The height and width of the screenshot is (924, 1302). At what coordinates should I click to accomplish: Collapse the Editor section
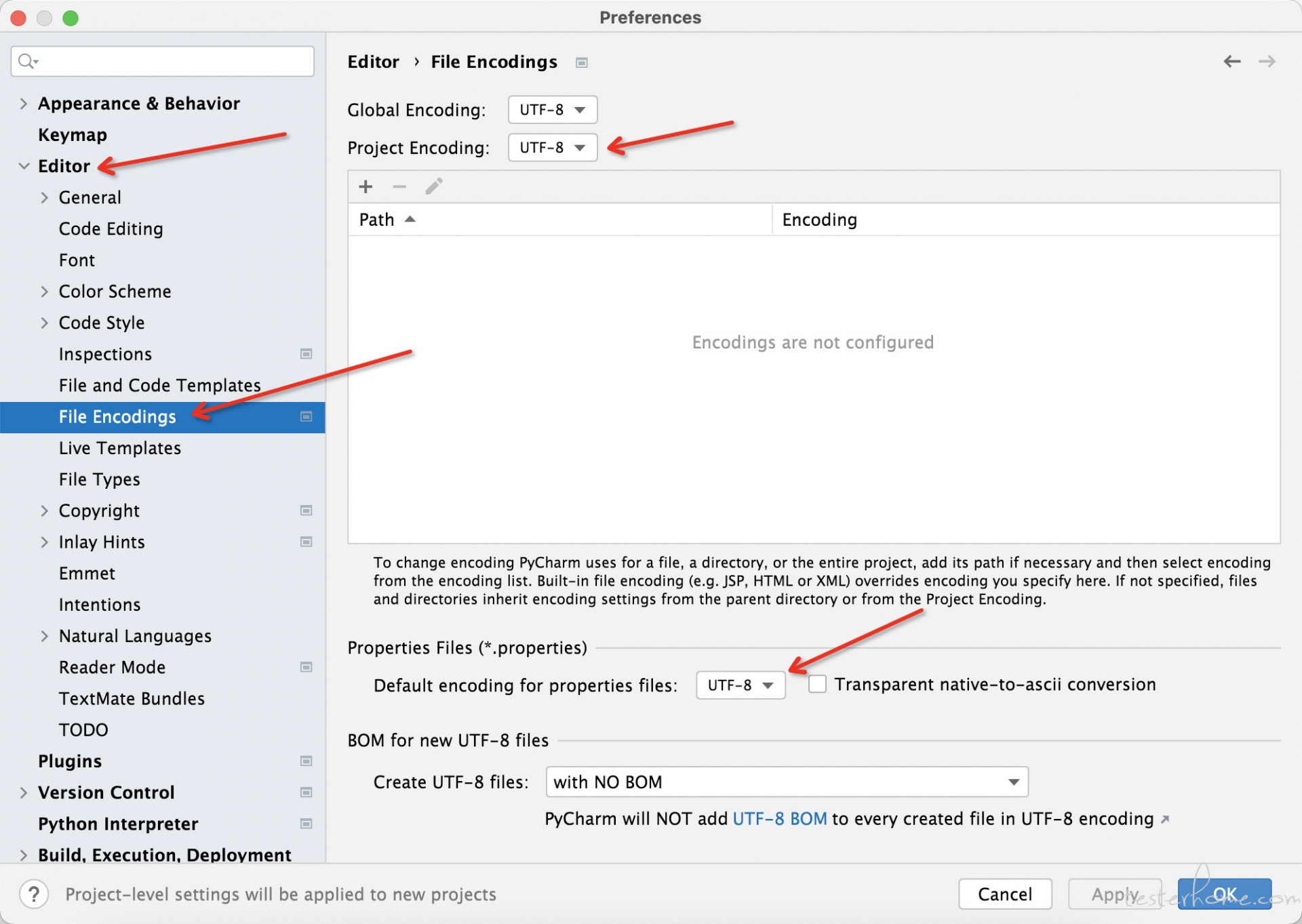click(24, 166)
